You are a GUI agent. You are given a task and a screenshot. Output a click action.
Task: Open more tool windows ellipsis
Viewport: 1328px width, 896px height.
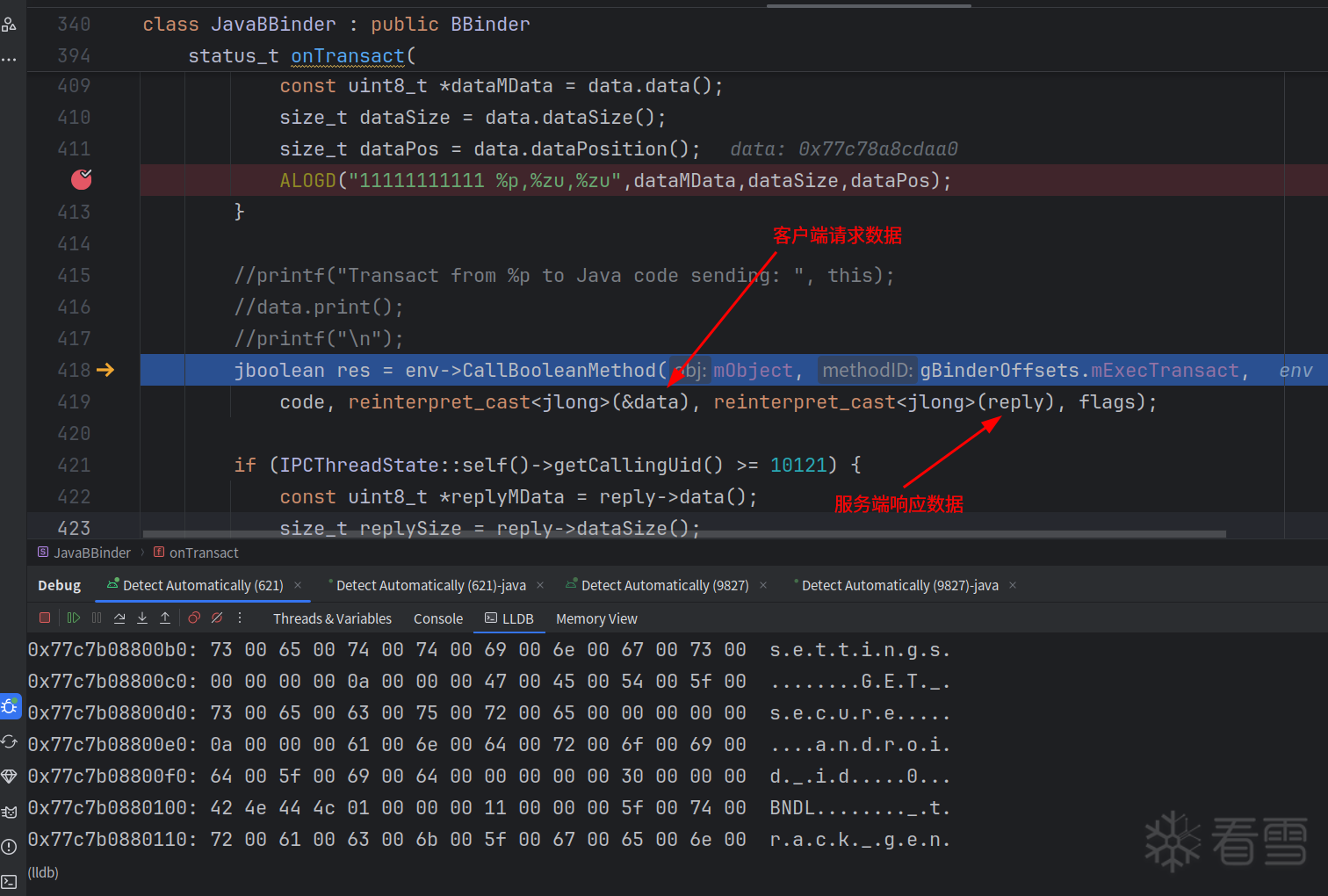click(x=9, y=60)
